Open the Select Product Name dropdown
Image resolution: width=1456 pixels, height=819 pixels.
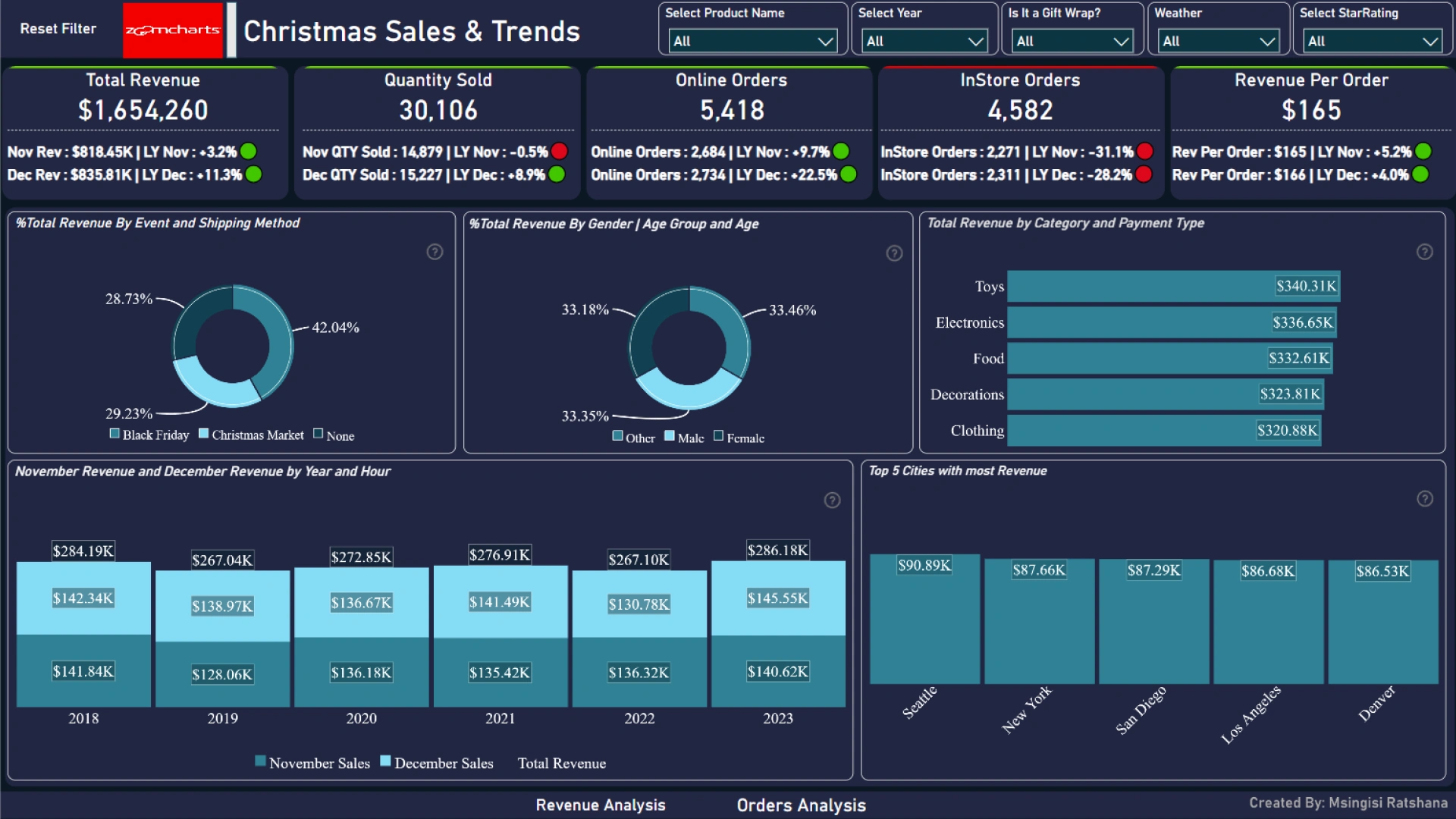(753, 41)
